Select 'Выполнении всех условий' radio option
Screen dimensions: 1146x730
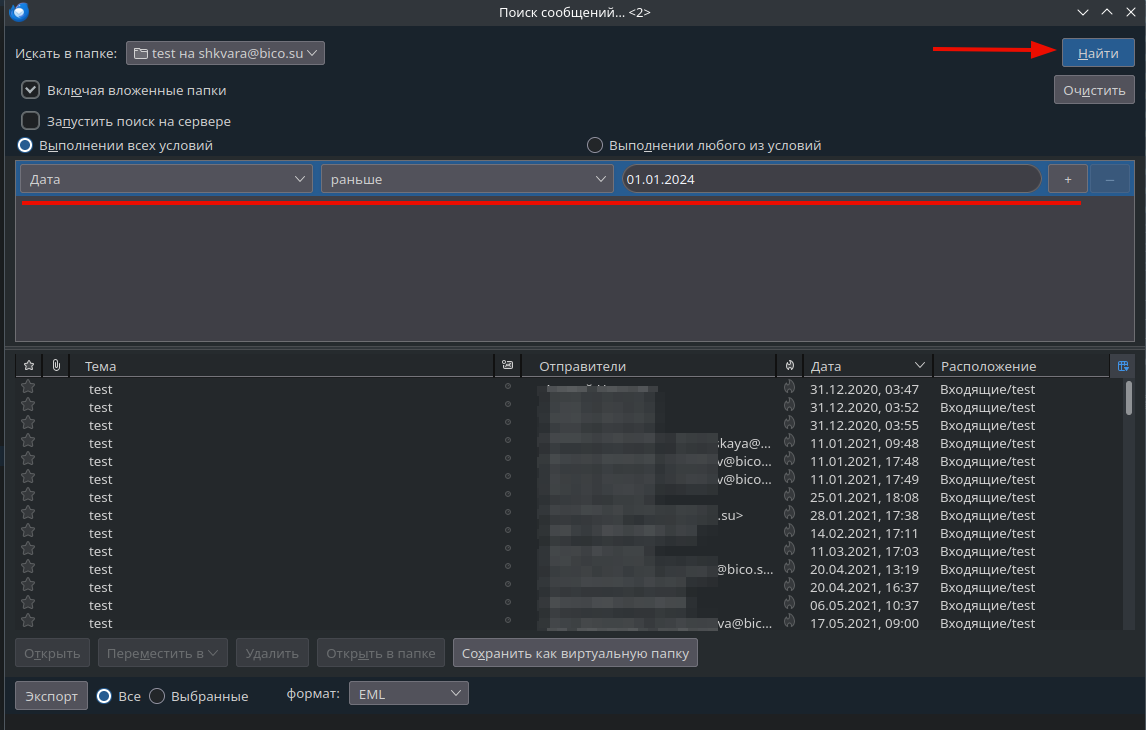[x=25, y=145]
